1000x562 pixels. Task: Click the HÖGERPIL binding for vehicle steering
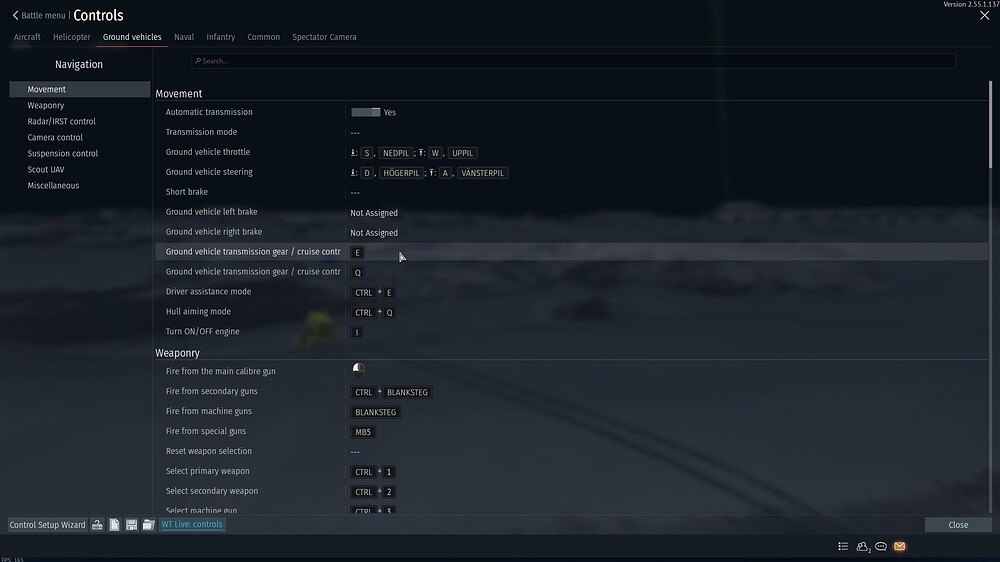(x=401, y=173)
